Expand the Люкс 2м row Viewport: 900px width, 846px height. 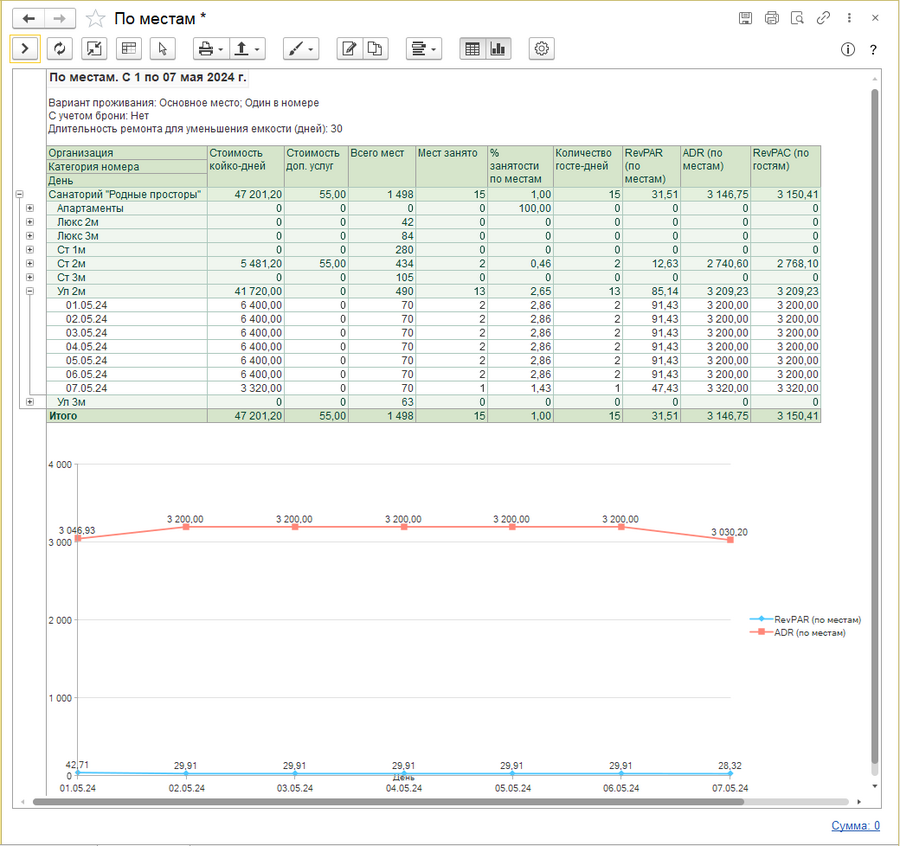[30, 222]
